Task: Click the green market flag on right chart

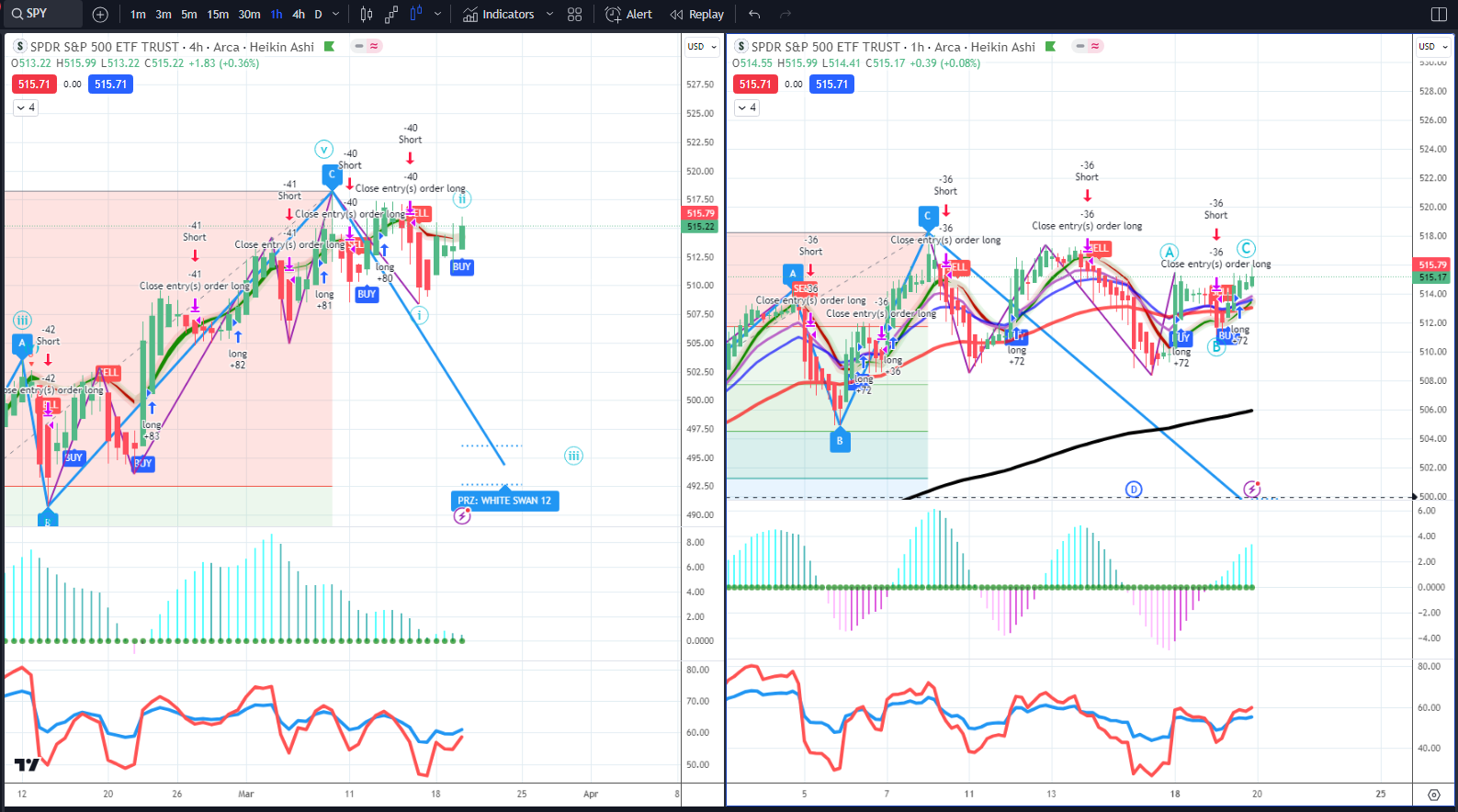Action: [1050, 46]
